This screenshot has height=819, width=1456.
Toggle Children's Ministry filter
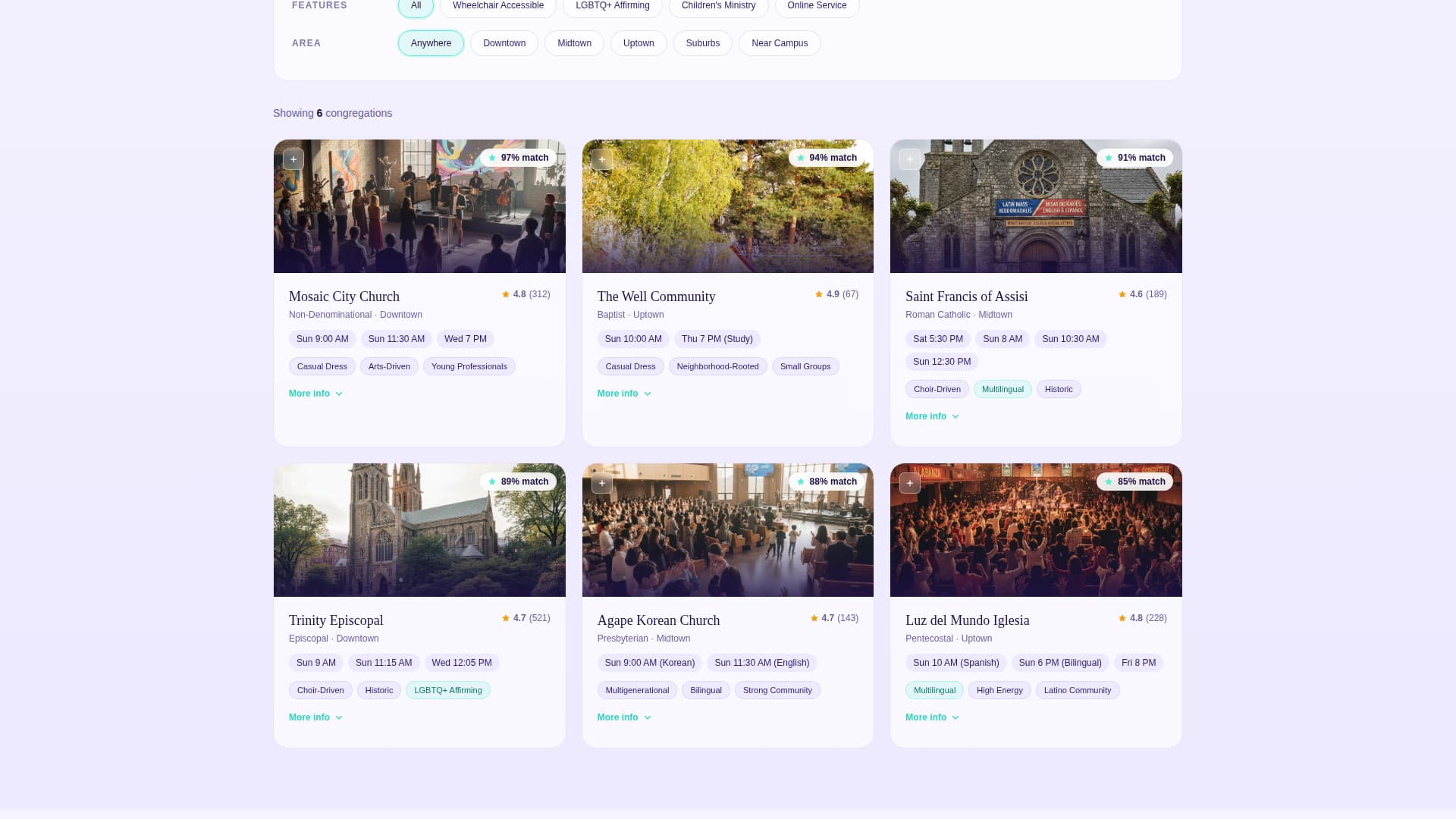click(x=718, y=6)
